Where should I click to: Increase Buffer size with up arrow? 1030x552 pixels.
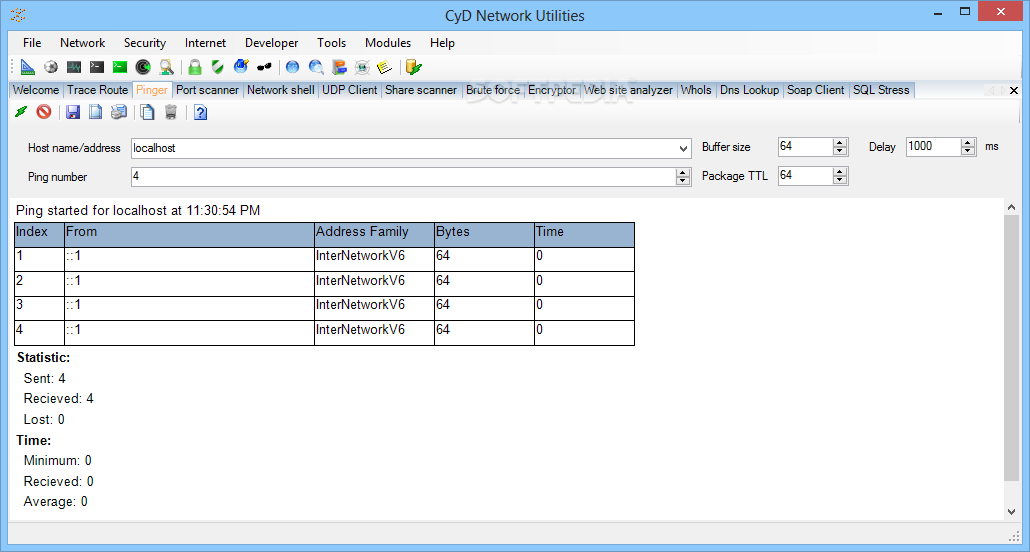coord(840,143)
